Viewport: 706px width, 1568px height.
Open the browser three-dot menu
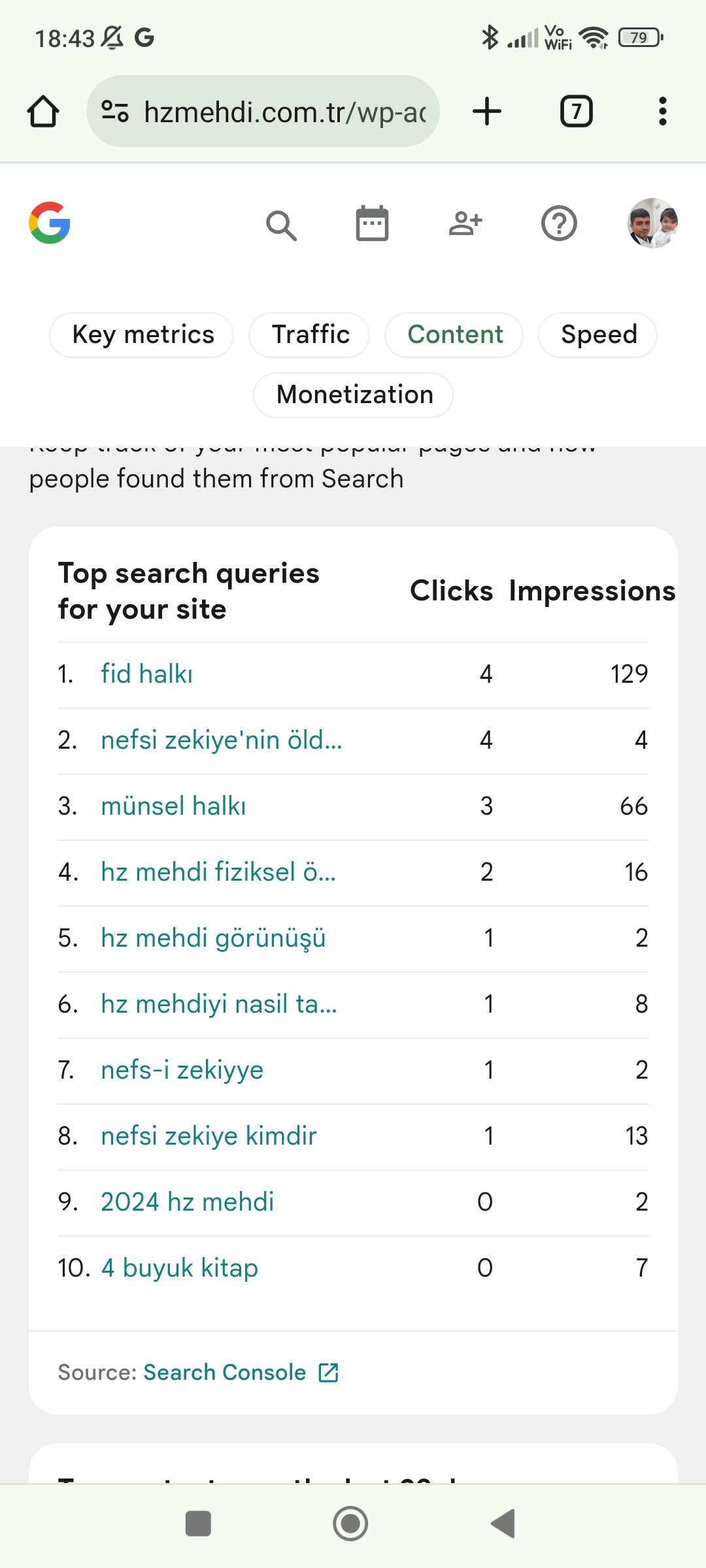(x=663, y=111)
